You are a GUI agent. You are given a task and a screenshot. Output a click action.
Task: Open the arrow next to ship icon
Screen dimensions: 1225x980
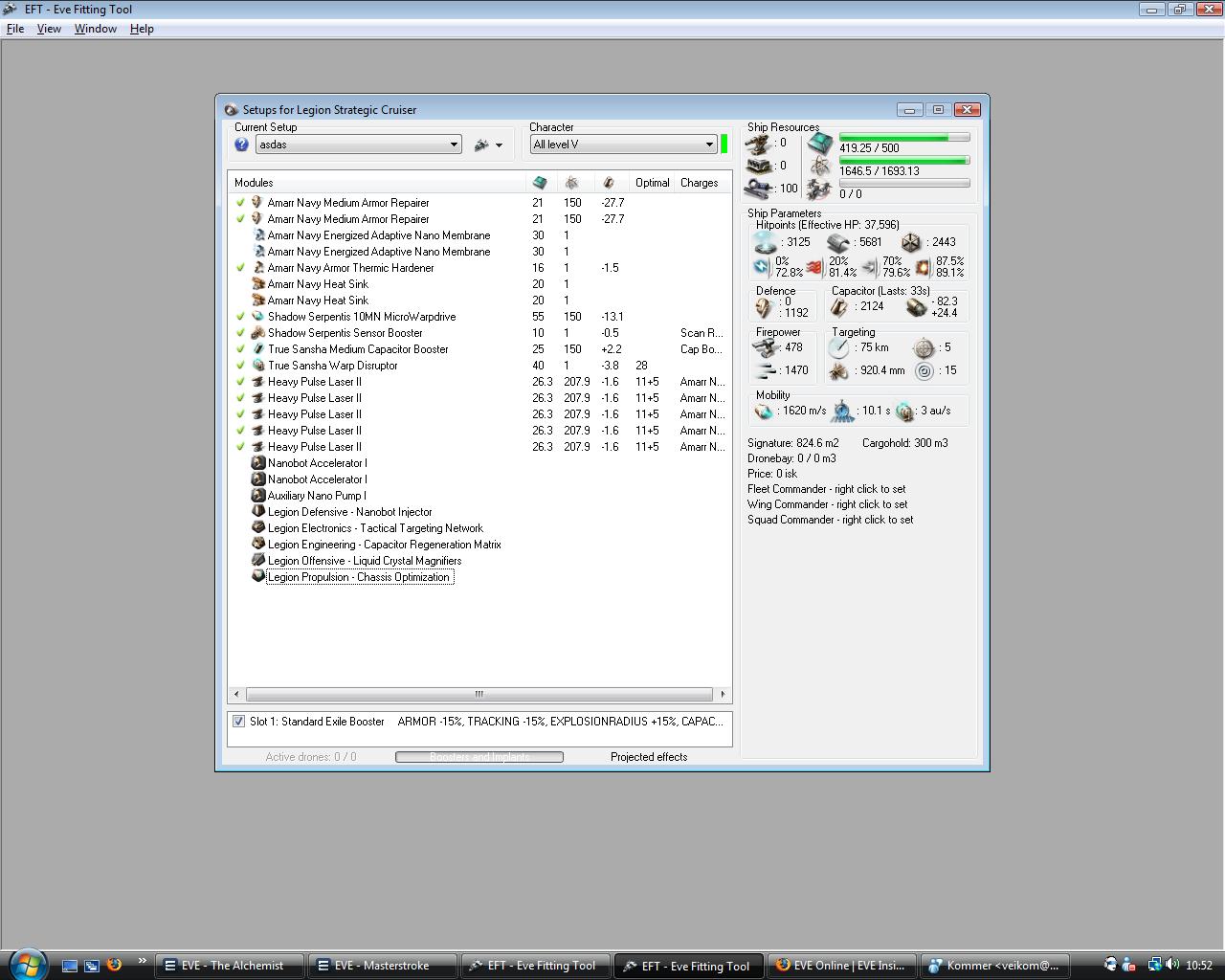click(x=499, y=145)
